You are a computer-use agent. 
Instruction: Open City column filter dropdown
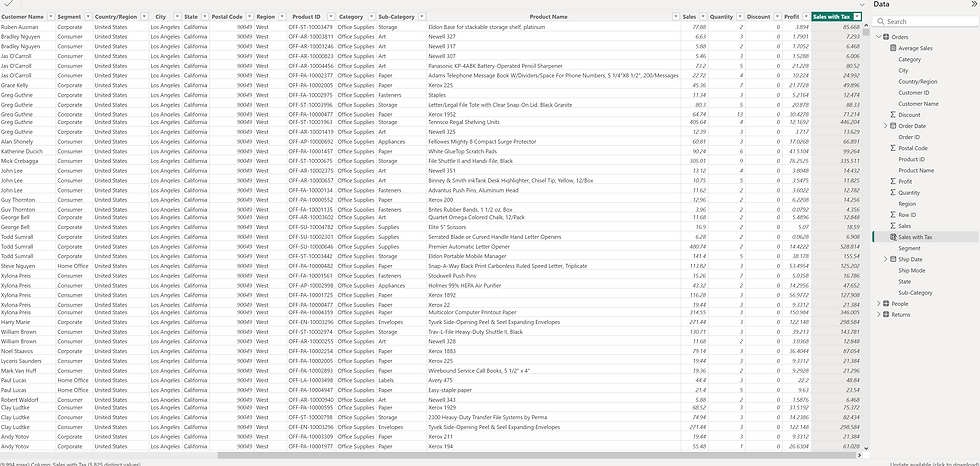click(178, 17)
